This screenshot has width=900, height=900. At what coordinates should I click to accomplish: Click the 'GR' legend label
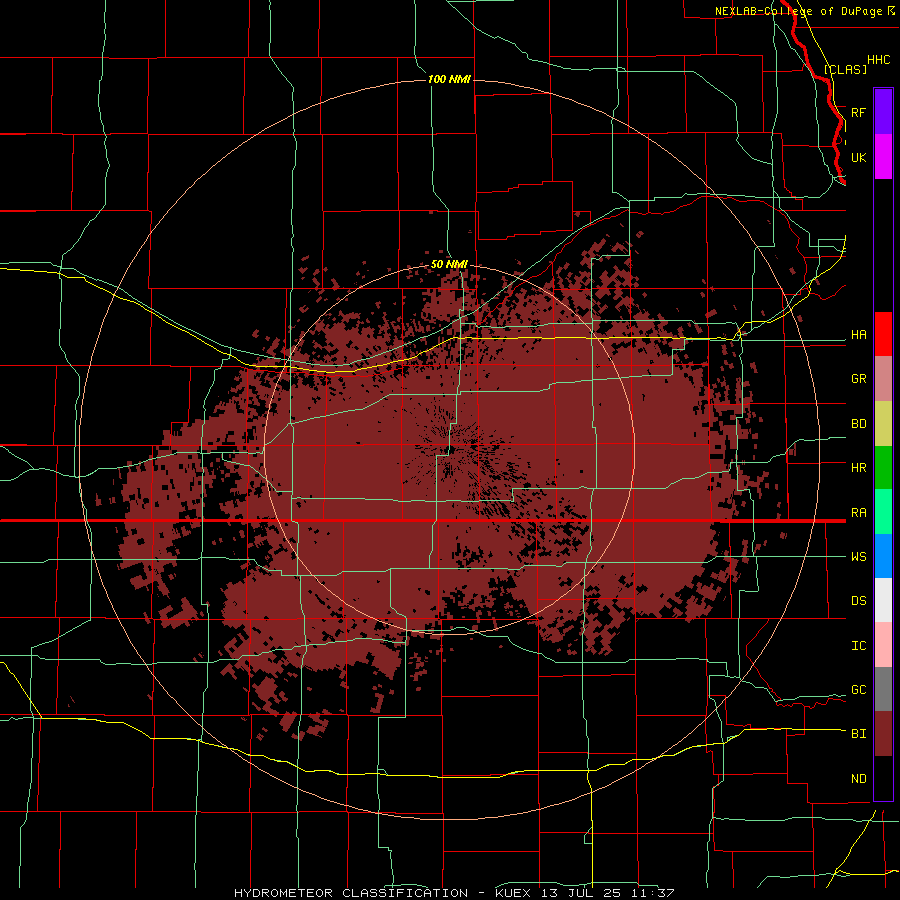click(x=858, y=379)
